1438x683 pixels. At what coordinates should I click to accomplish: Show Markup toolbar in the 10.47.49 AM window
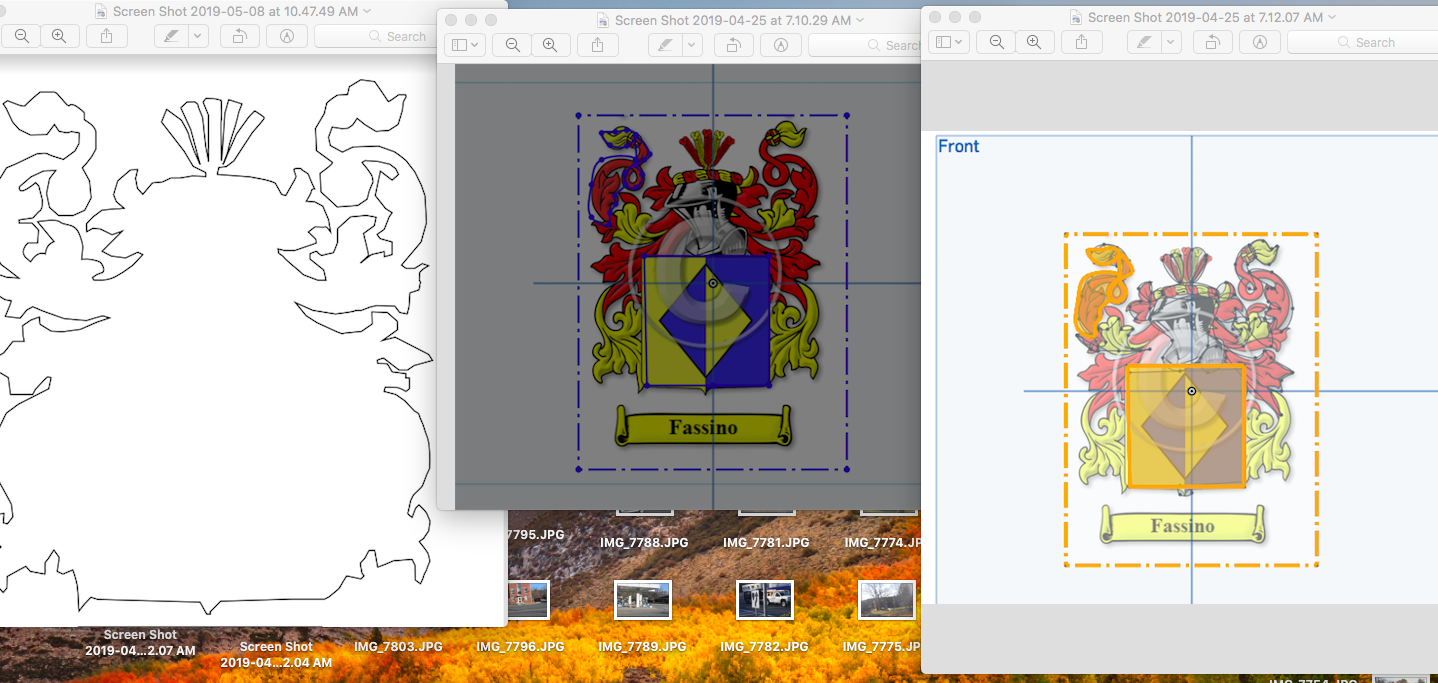(287, 36)
